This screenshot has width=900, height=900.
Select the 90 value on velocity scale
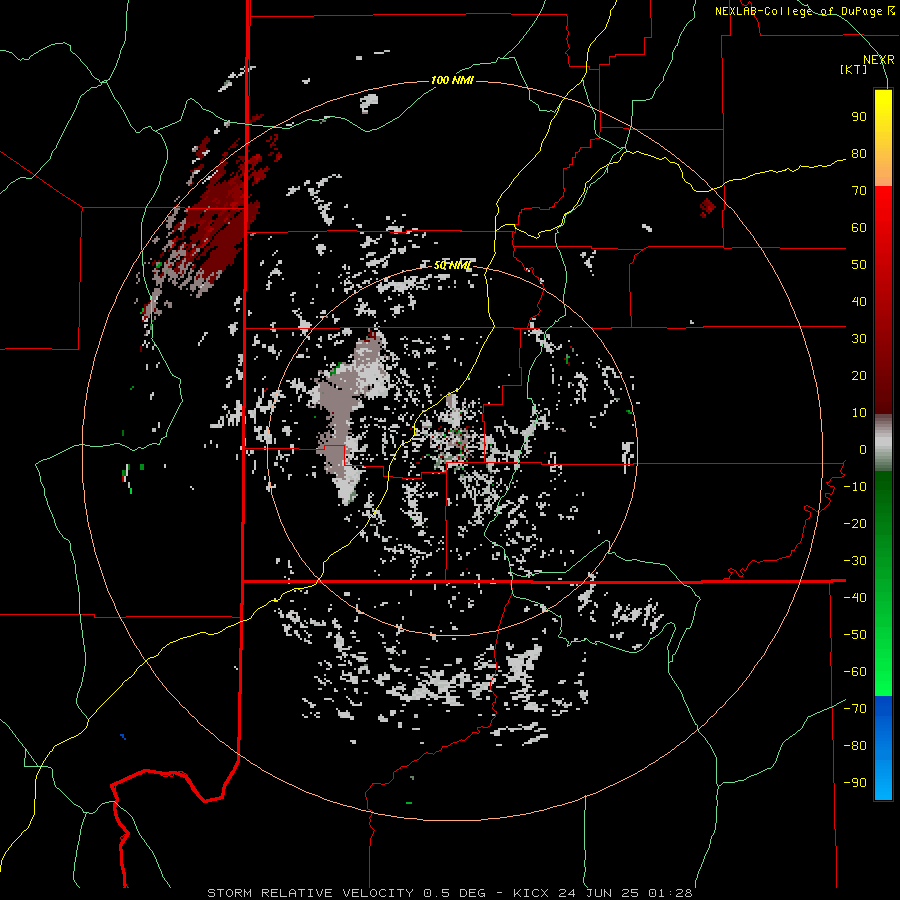pyautogui.click(x=859, y=117)
